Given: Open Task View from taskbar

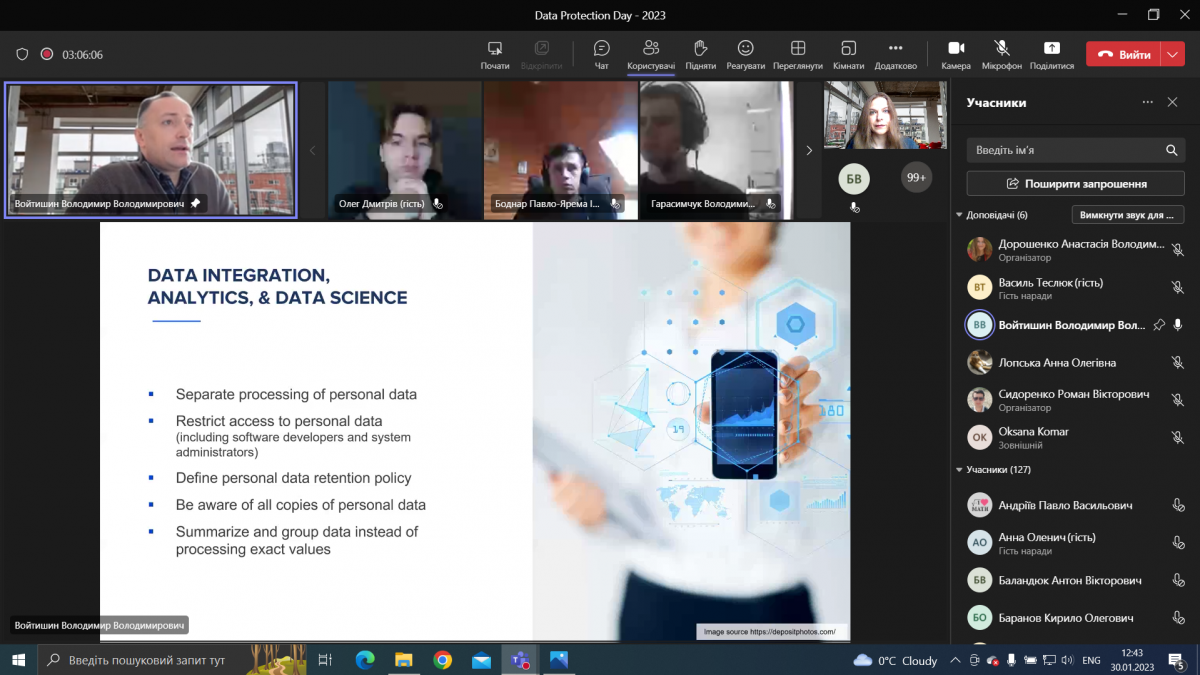Looking at the screenshot, I should pyautogui.click(x=325, y=660).
